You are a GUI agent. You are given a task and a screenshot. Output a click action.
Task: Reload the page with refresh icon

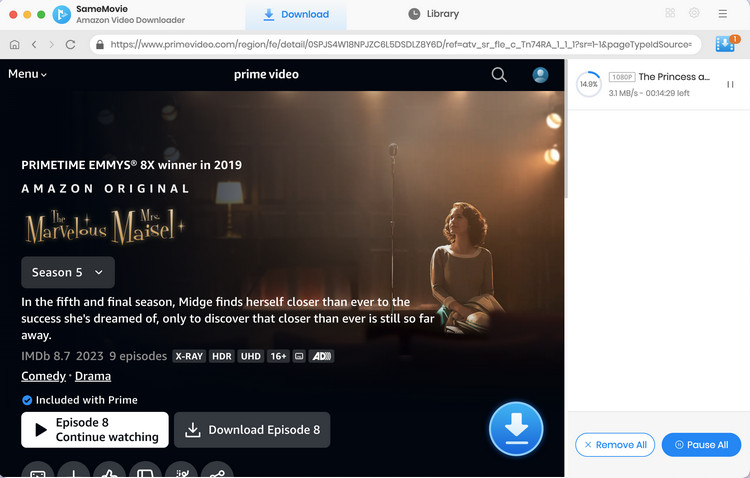(70, 44)
